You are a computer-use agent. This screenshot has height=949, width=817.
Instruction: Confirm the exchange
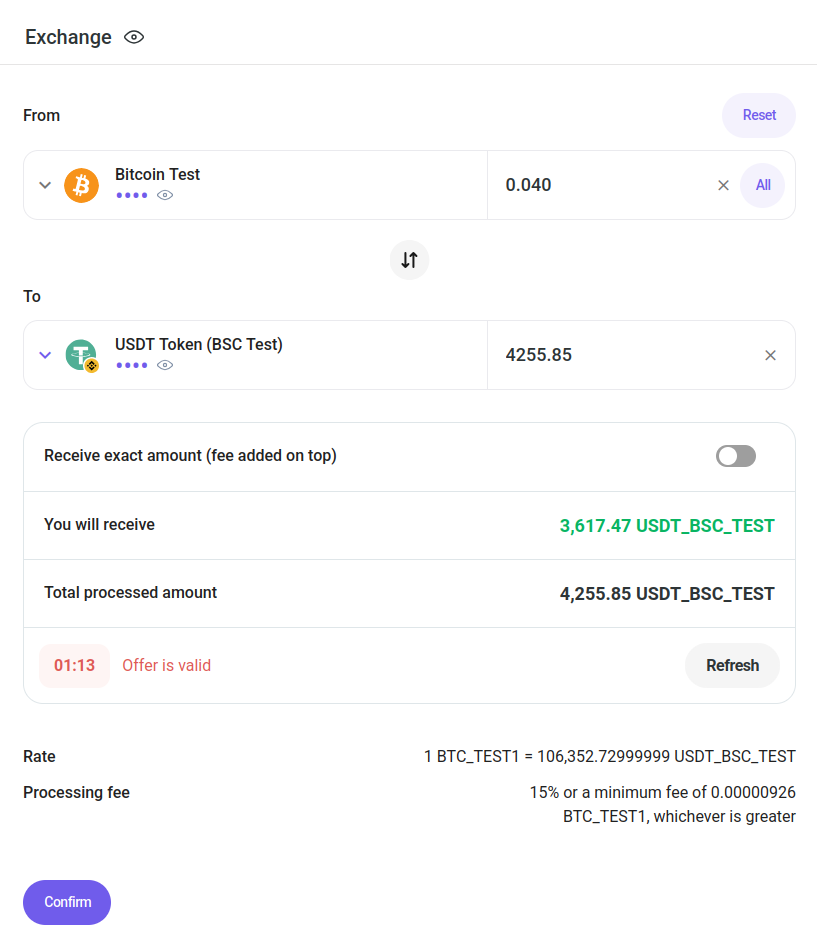pos(67,902)
